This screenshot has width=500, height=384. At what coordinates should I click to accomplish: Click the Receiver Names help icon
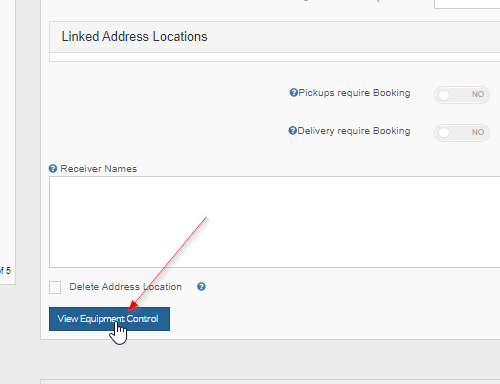[x=53, y=169]
